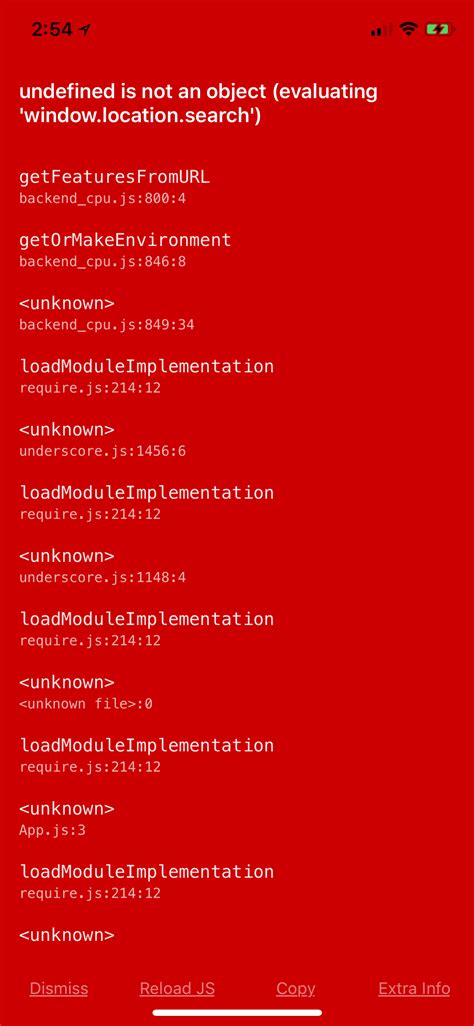The image size is (474, 1026).
Task: Tap the 2:54 clock in status bar
Action: pyautogui.click(x=52, y=29)
